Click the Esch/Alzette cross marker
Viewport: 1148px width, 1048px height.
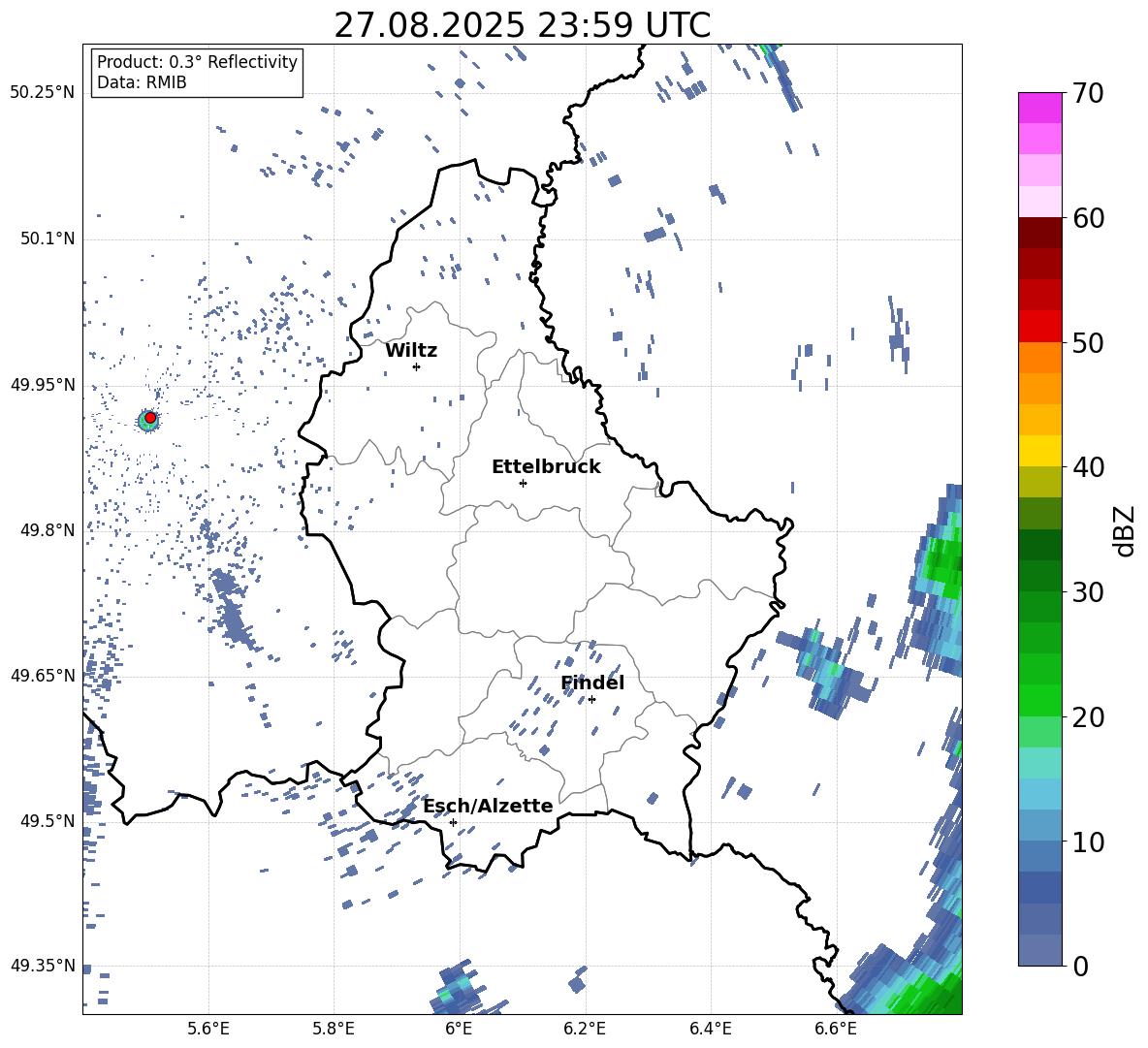pos(453,822)
